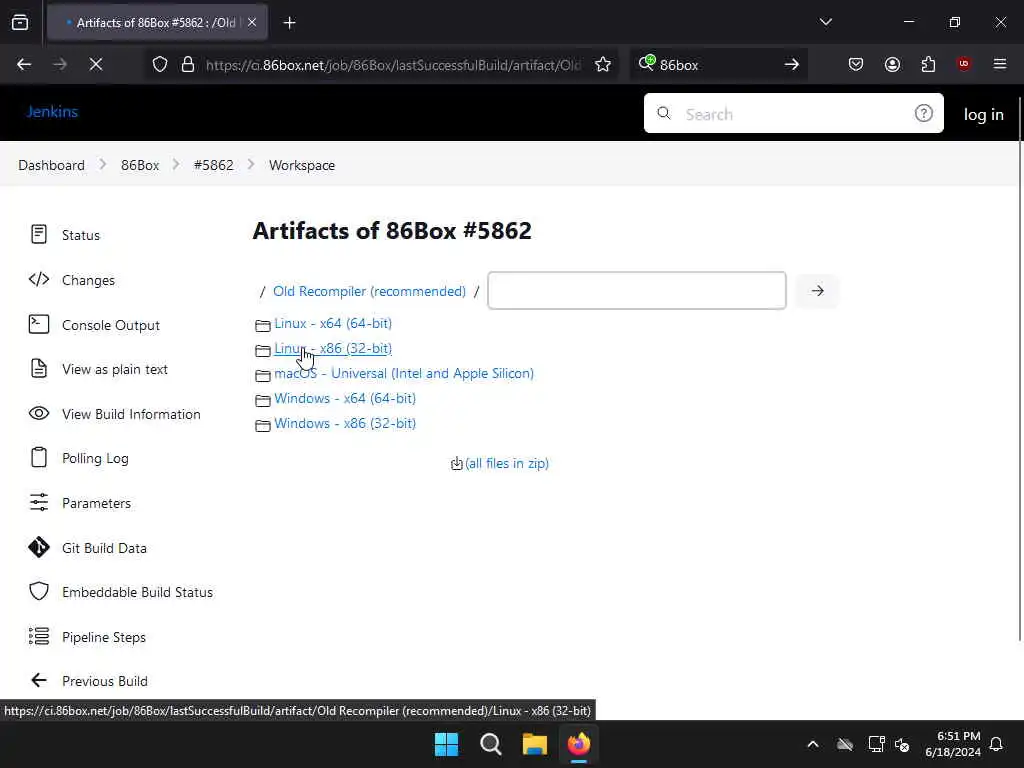Click the site padlock security icon
The height and width of the screenshot is (768, 1024).
(x=188, y=64)
